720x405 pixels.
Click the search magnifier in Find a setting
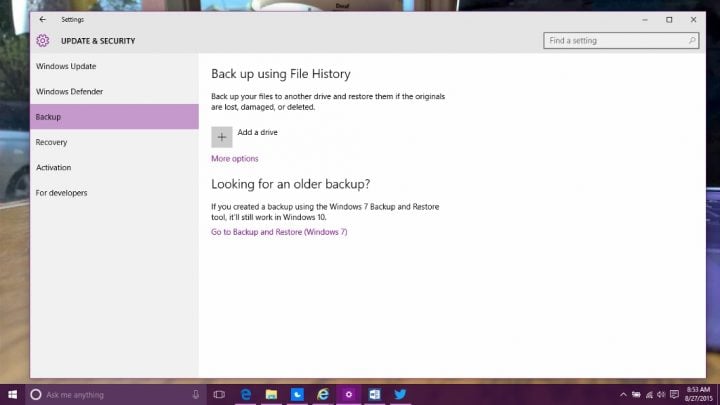tap(692, 40)
